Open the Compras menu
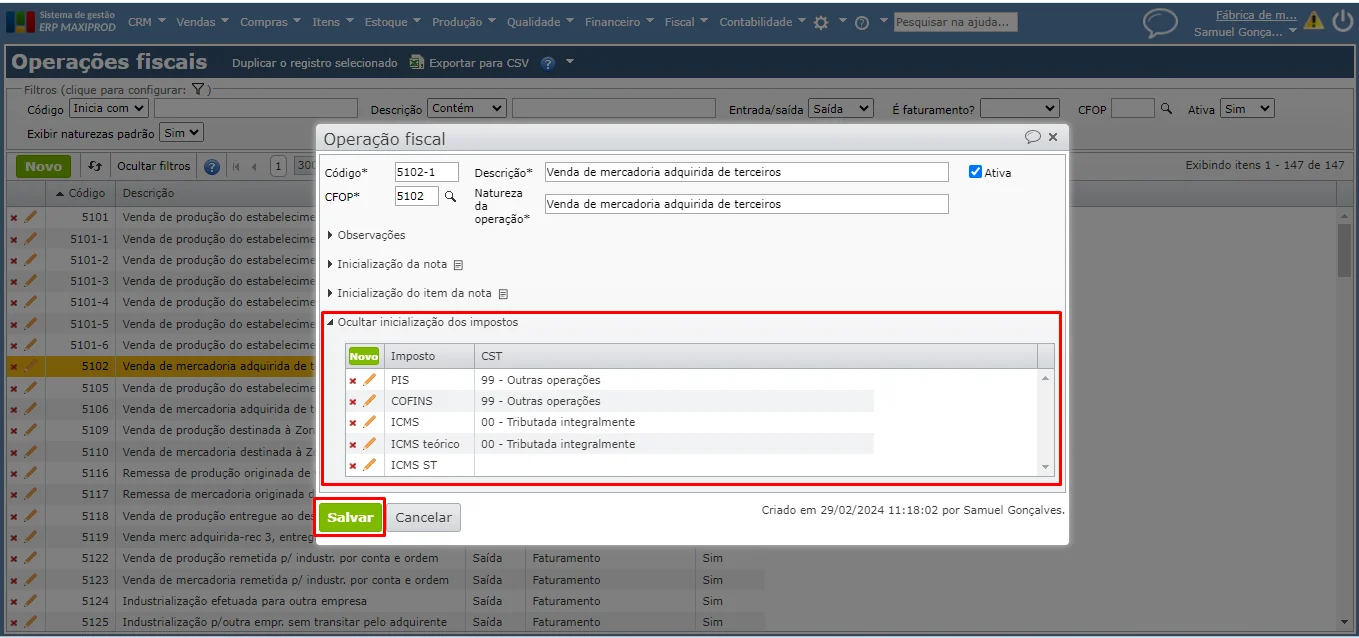 [270, 21]
